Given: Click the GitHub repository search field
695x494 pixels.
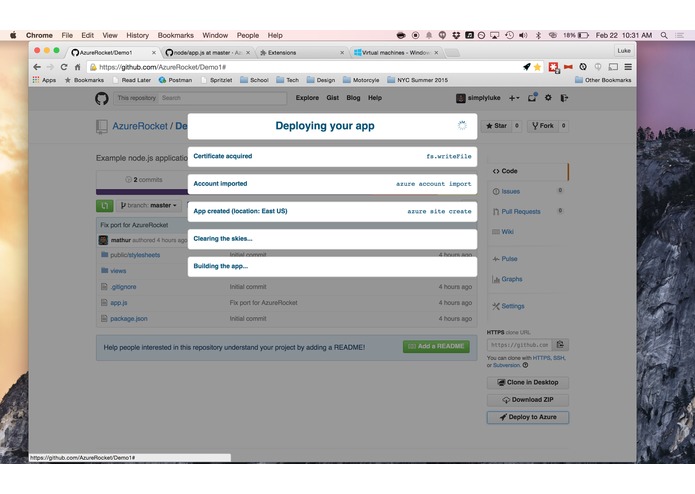Looking at the screenshot, I should pos(222,98).
